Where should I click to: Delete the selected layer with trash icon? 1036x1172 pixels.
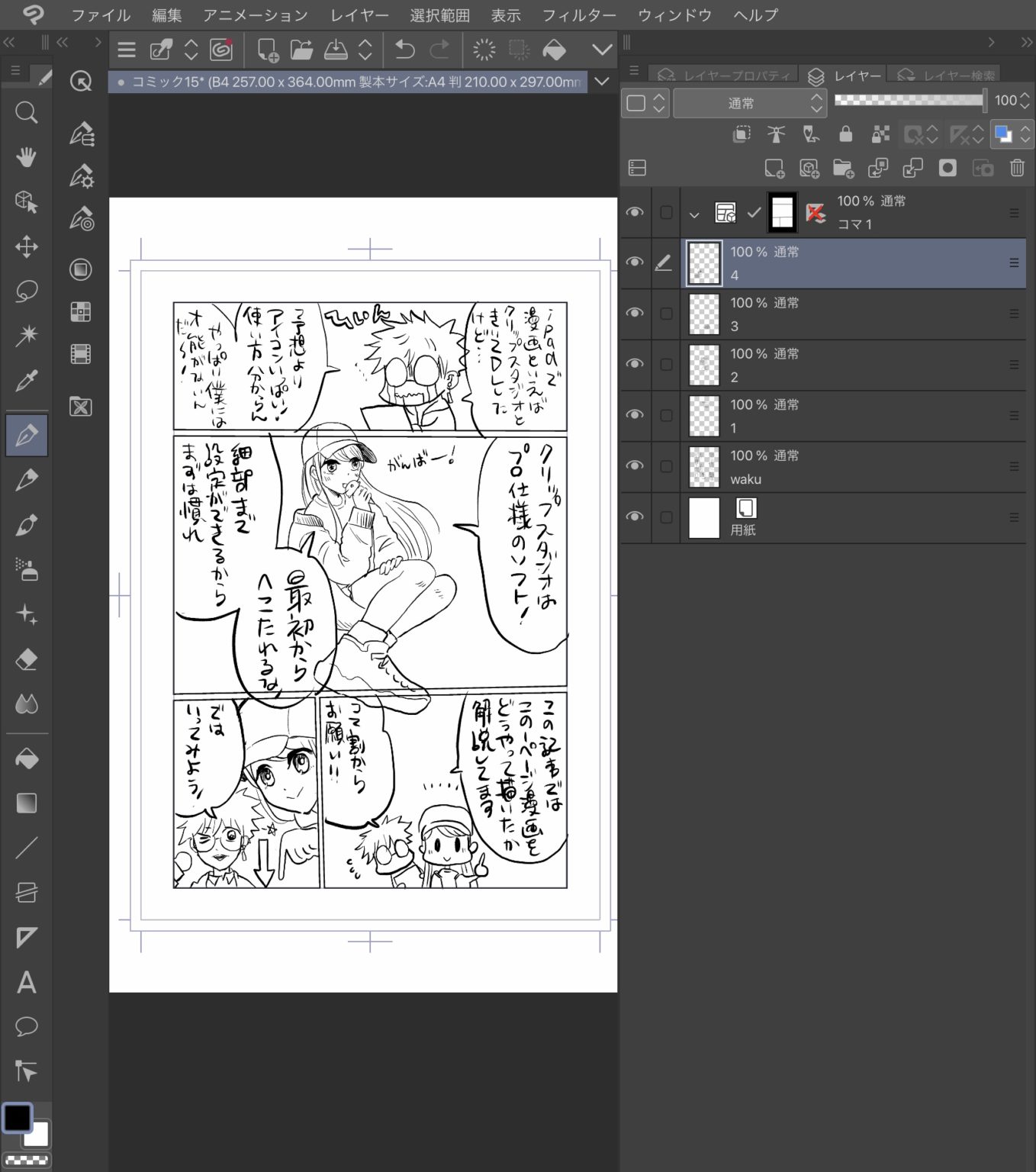(x=1016, y=168)
